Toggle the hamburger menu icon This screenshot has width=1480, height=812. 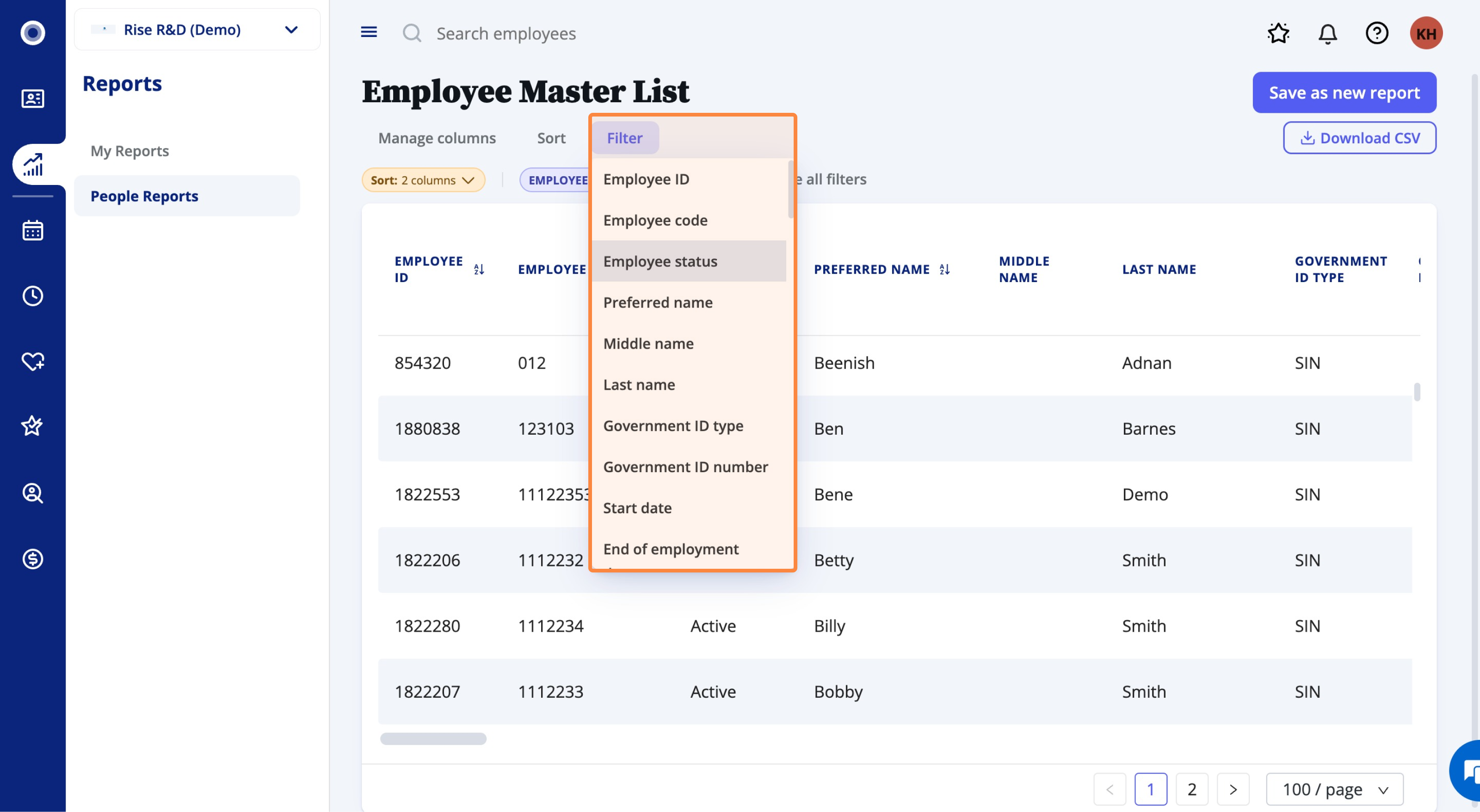[369, 32]
